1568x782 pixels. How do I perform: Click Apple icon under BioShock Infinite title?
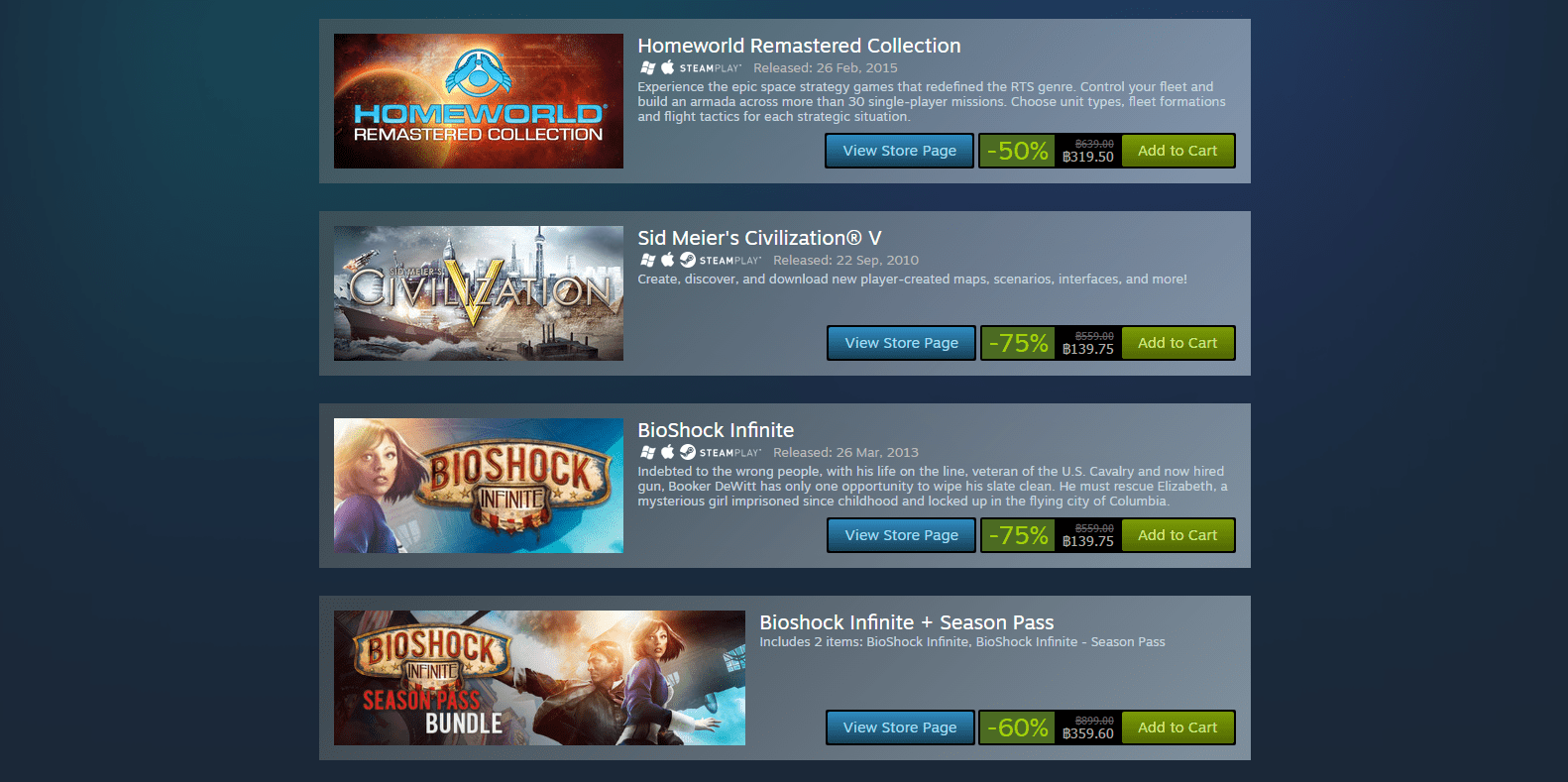click(668, 452)
